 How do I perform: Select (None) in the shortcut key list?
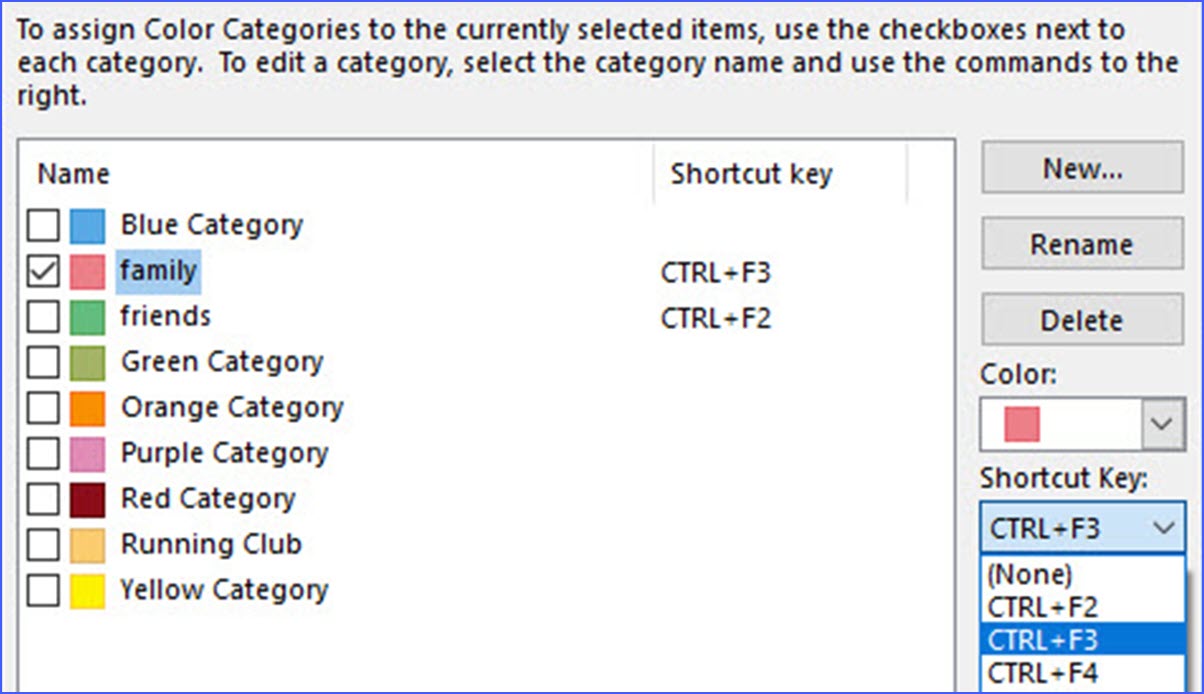point(1029,574)
